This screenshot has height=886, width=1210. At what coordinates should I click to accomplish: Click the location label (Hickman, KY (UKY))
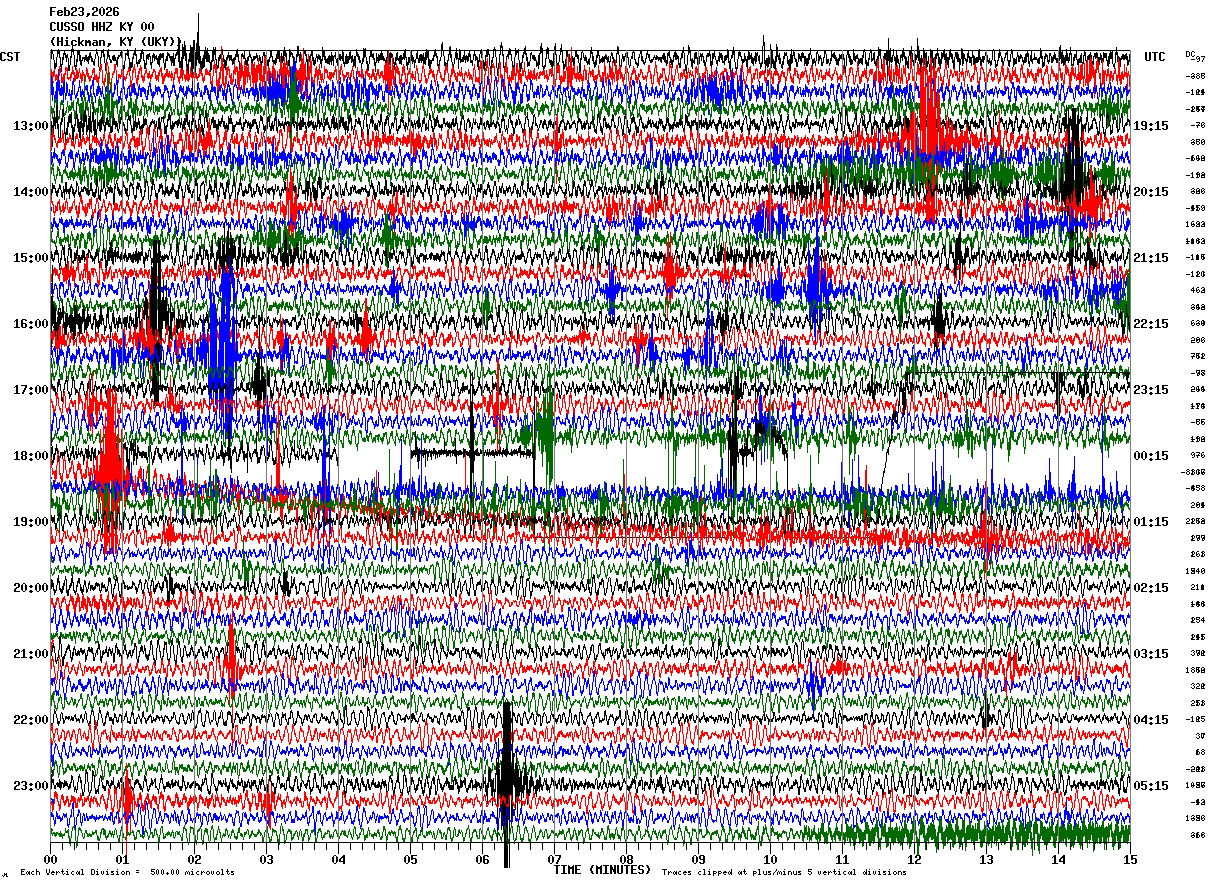(x=115, y=42)
